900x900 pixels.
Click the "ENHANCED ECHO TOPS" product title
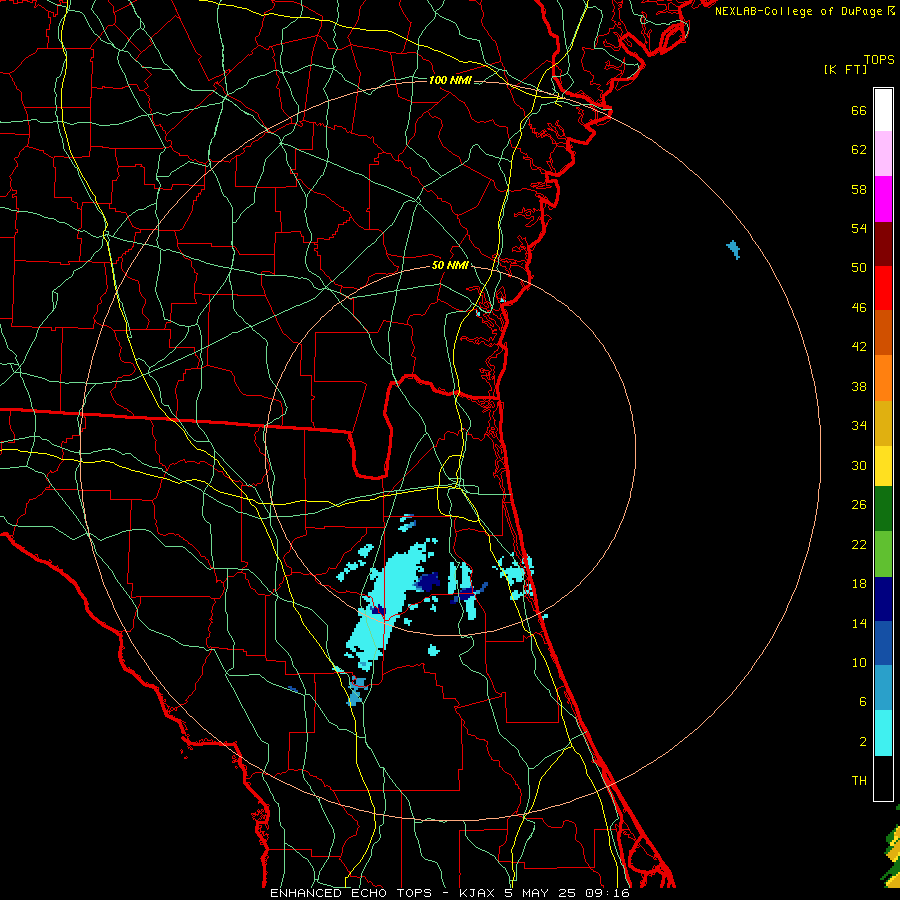pyautogui.click(x=351, y=893)
